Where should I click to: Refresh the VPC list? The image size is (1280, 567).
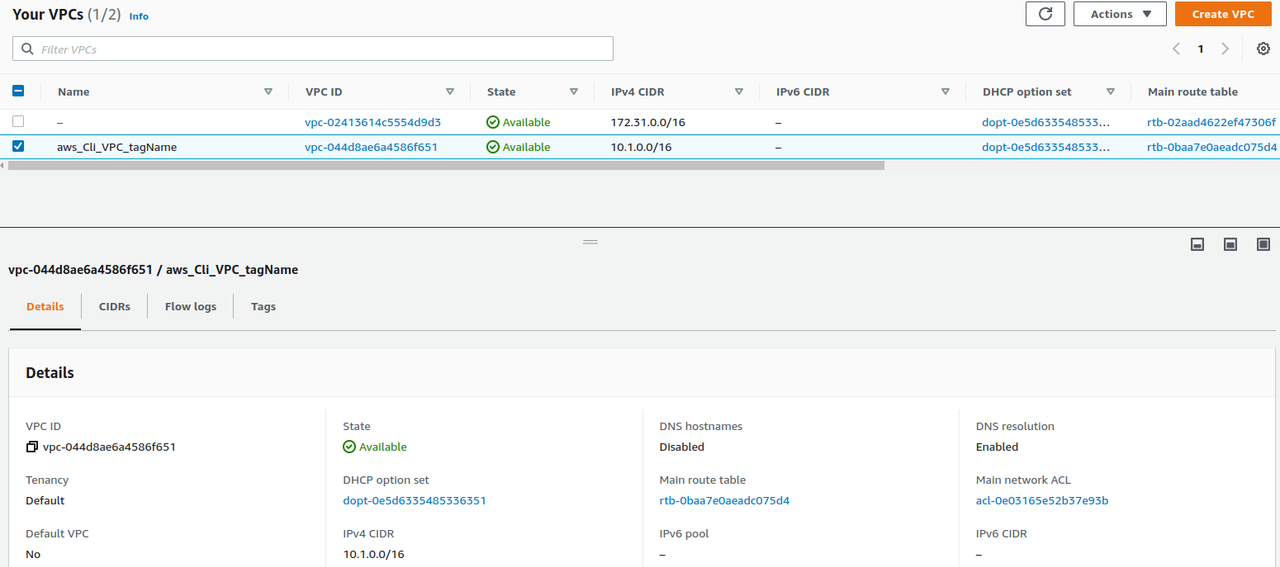point(1045,14)
